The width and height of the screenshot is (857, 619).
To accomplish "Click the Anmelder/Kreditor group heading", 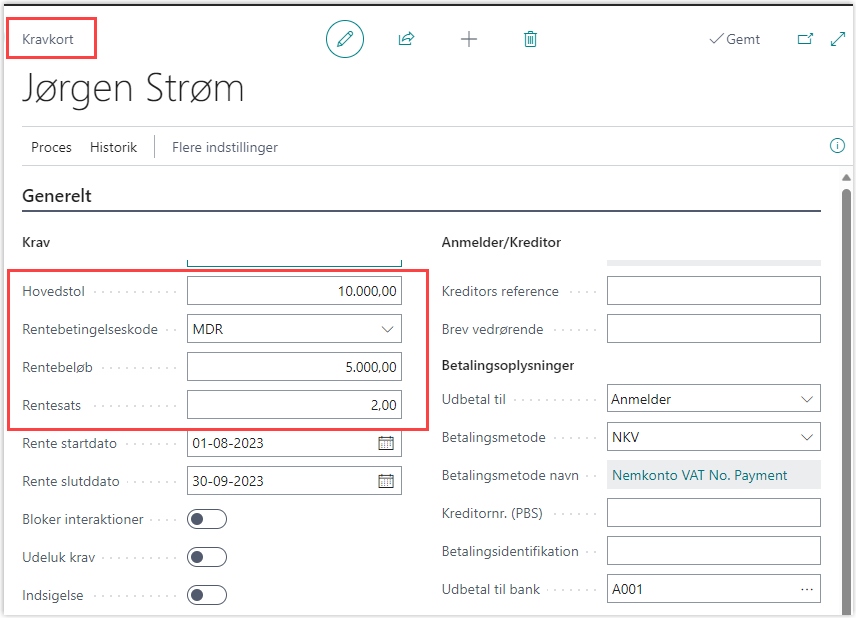I will 501,243.
